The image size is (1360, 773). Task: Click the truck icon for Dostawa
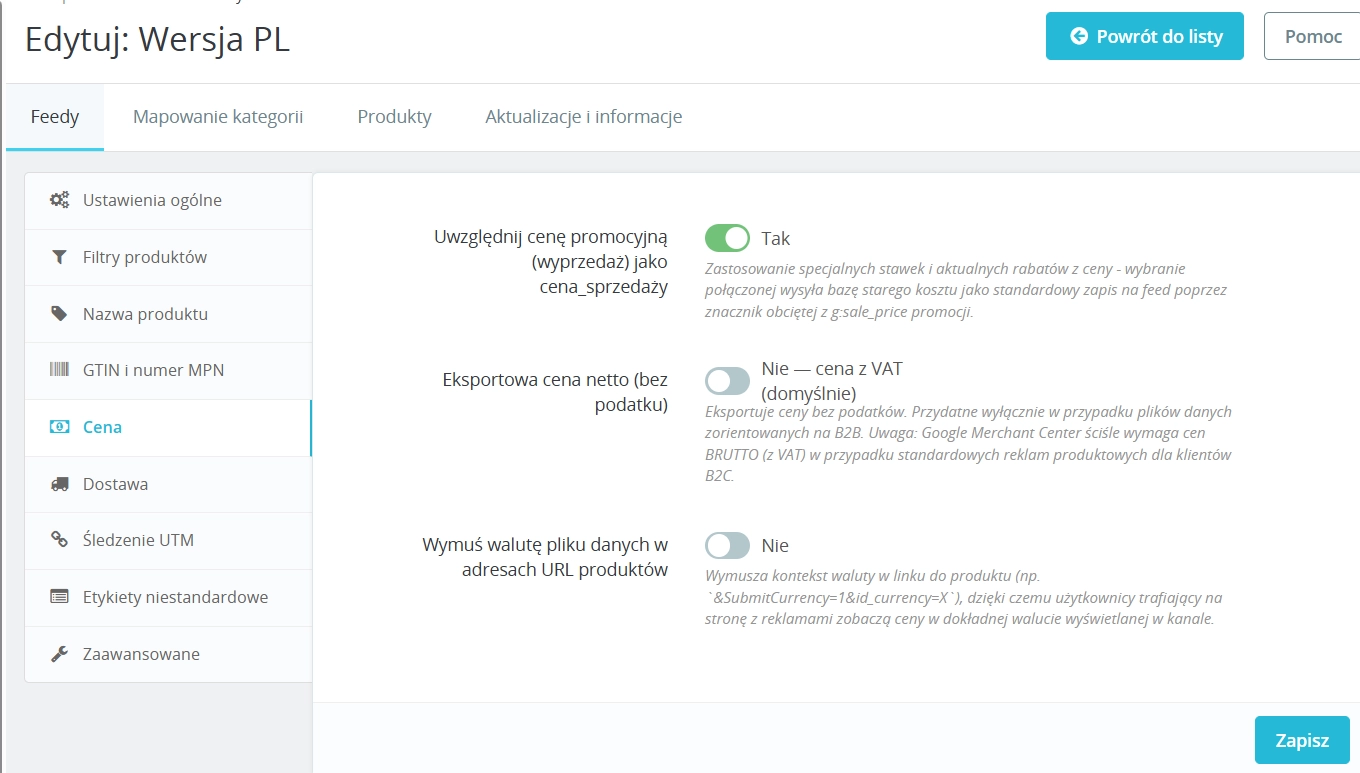coord(58,484)
